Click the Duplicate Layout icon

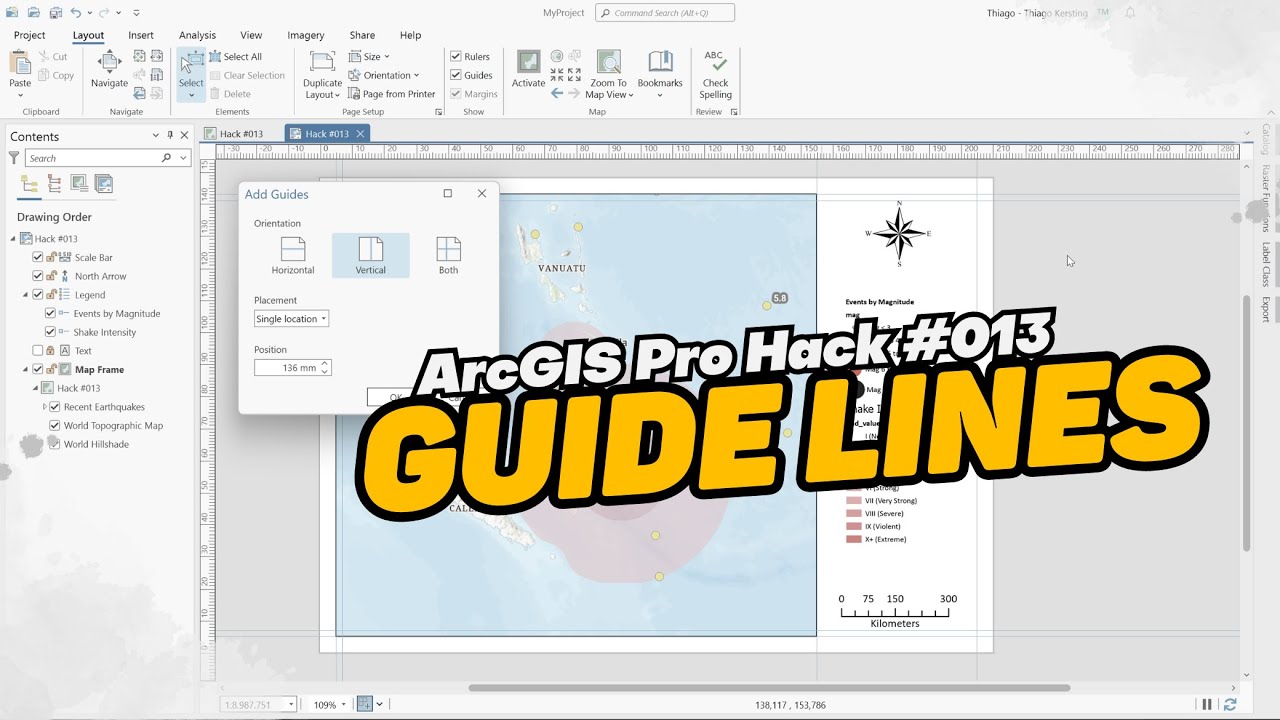coord(322,63)
